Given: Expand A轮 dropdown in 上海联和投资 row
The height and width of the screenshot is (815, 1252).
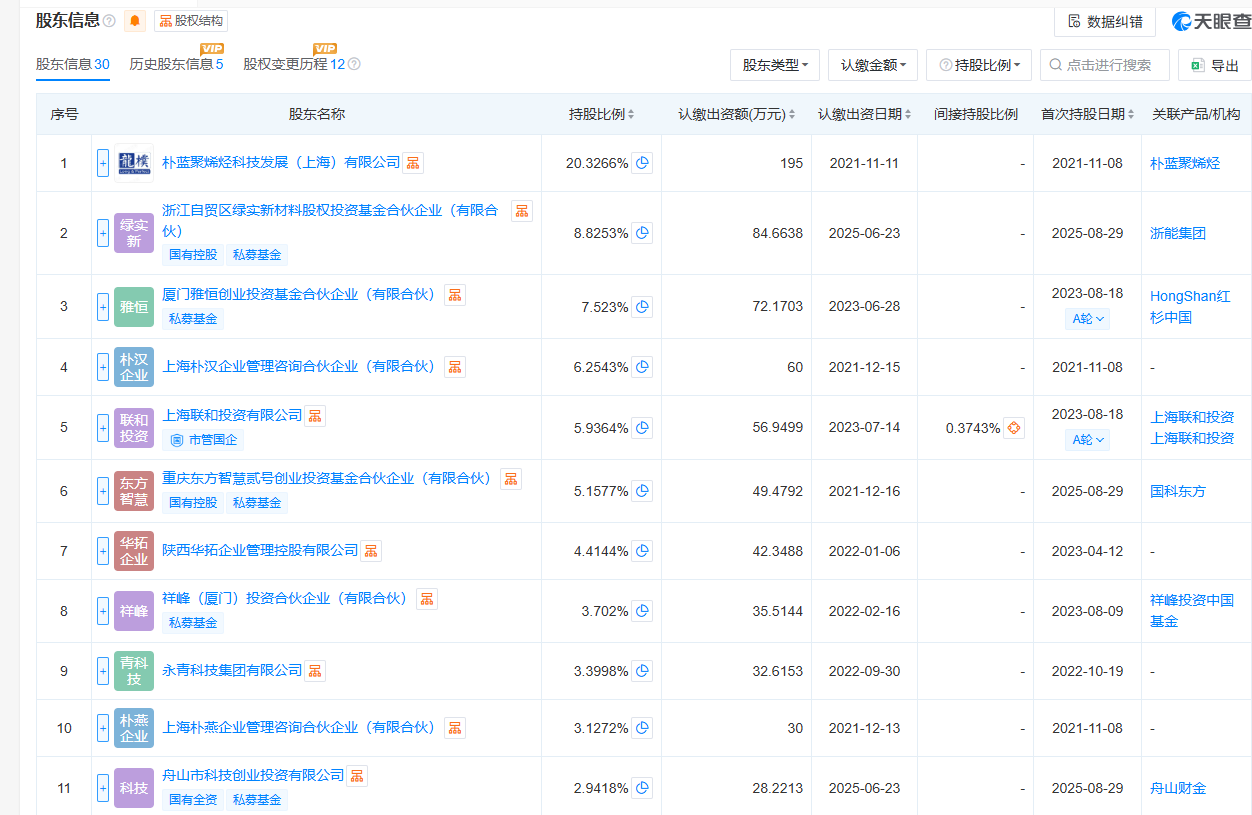Looking at the screenshot, I should [x=1088, y=439].
